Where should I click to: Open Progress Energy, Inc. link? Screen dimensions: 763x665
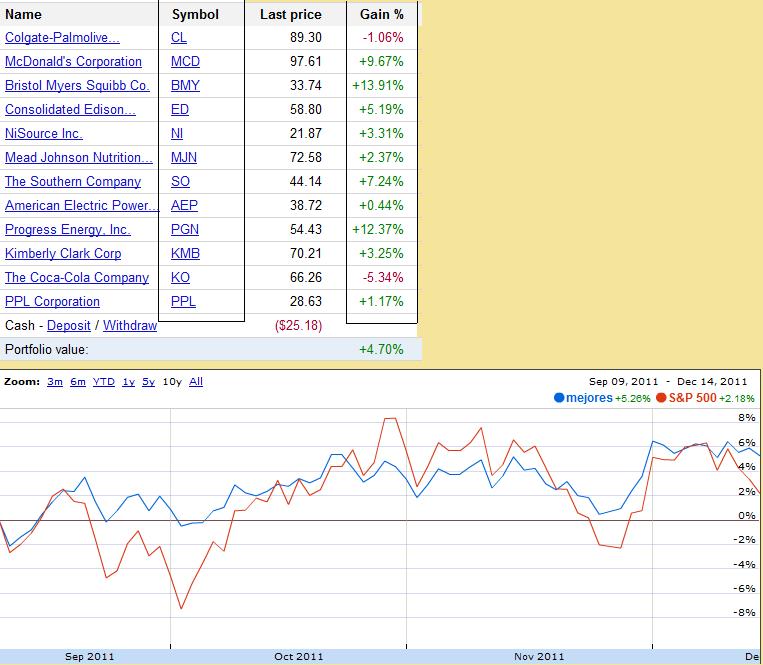pos(68,229)
